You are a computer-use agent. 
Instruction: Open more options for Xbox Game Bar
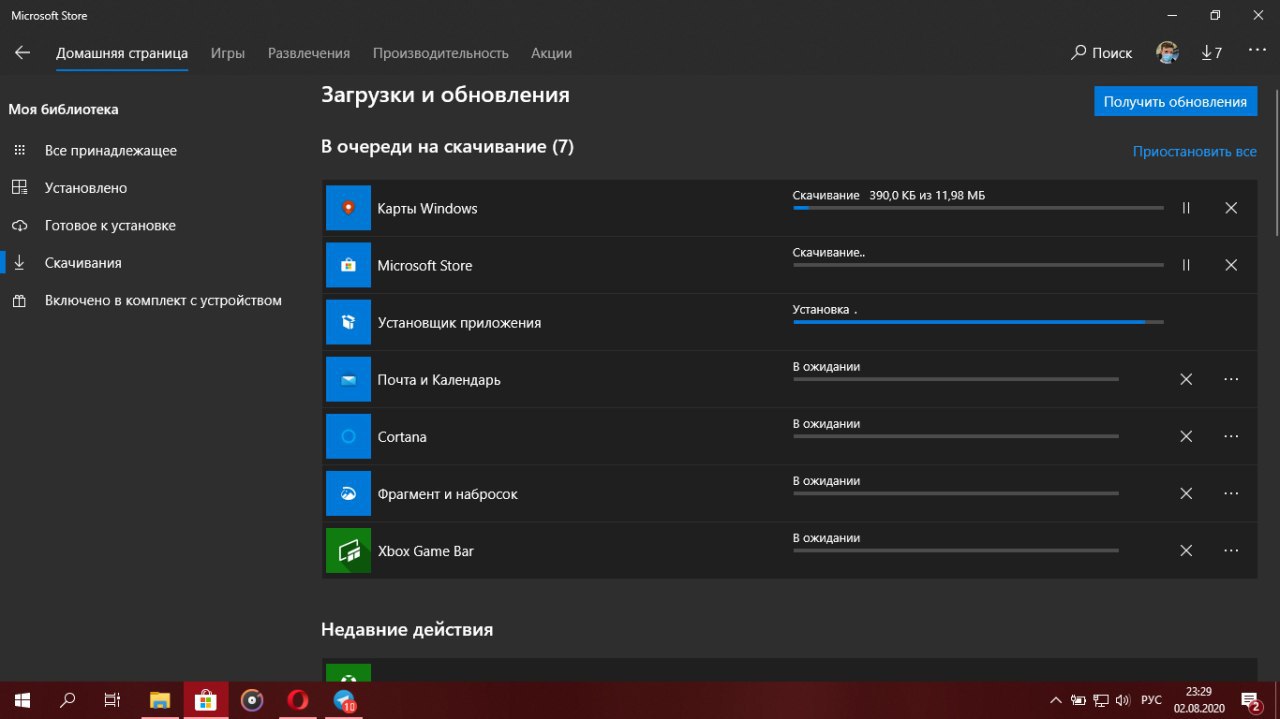(1231, 550)
